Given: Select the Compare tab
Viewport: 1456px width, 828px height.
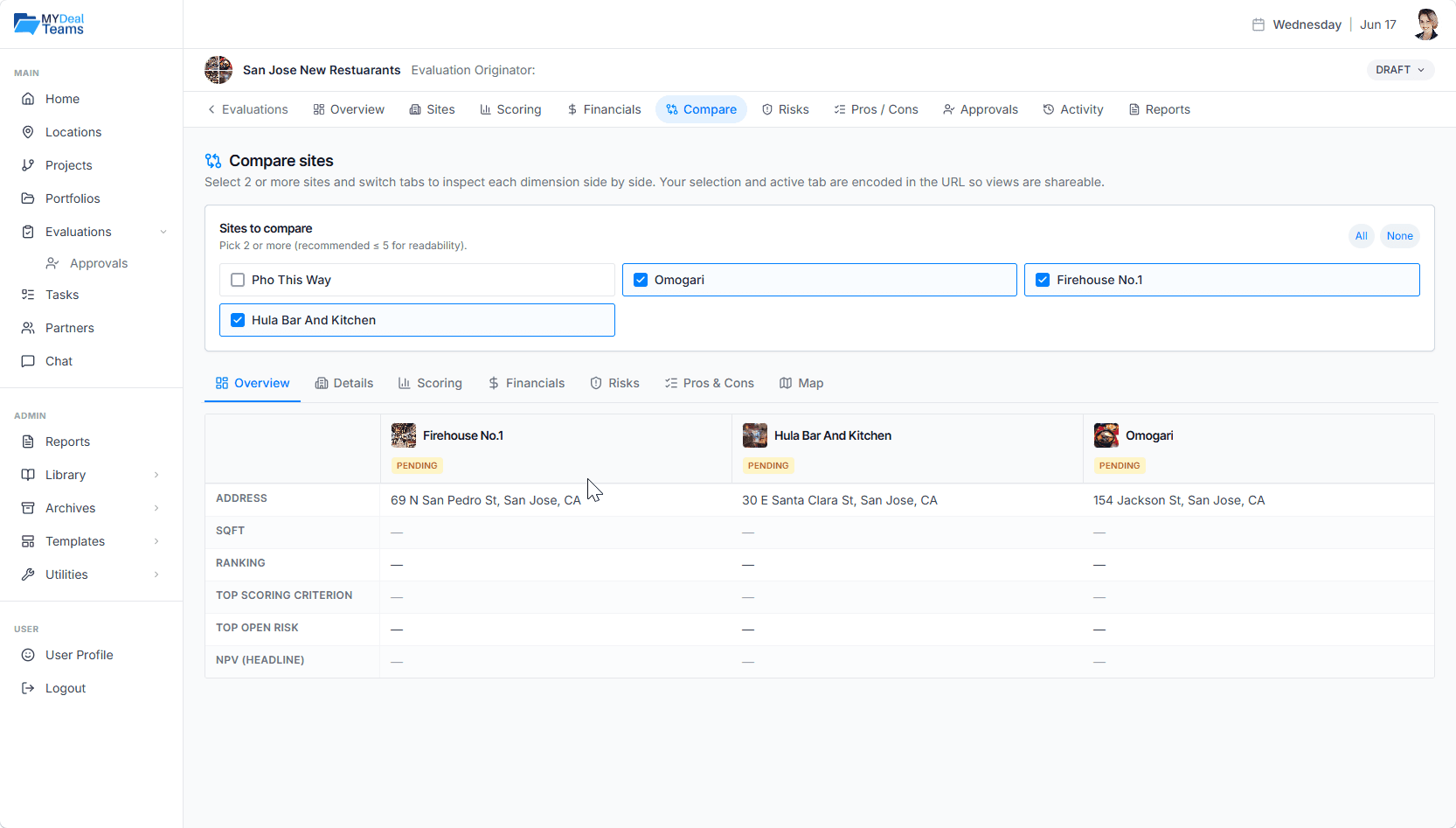Looking at the screenshot, I should coord(701,109).
